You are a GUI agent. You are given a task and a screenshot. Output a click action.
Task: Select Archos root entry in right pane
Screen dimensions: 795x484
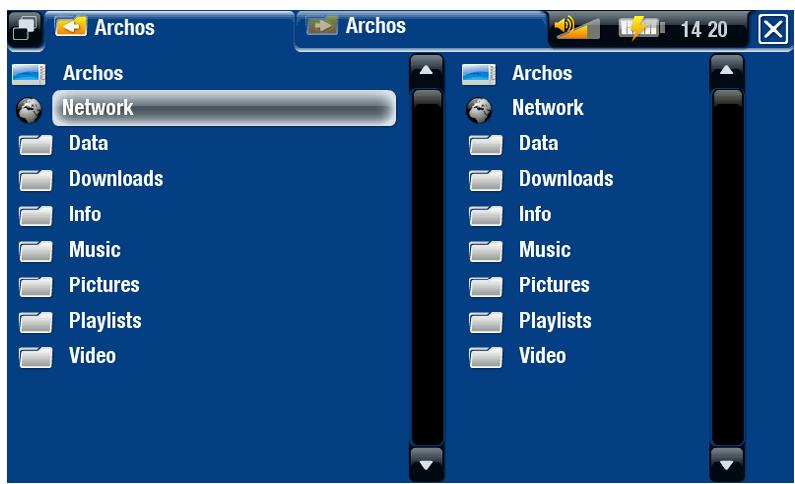tap(543, 73)
